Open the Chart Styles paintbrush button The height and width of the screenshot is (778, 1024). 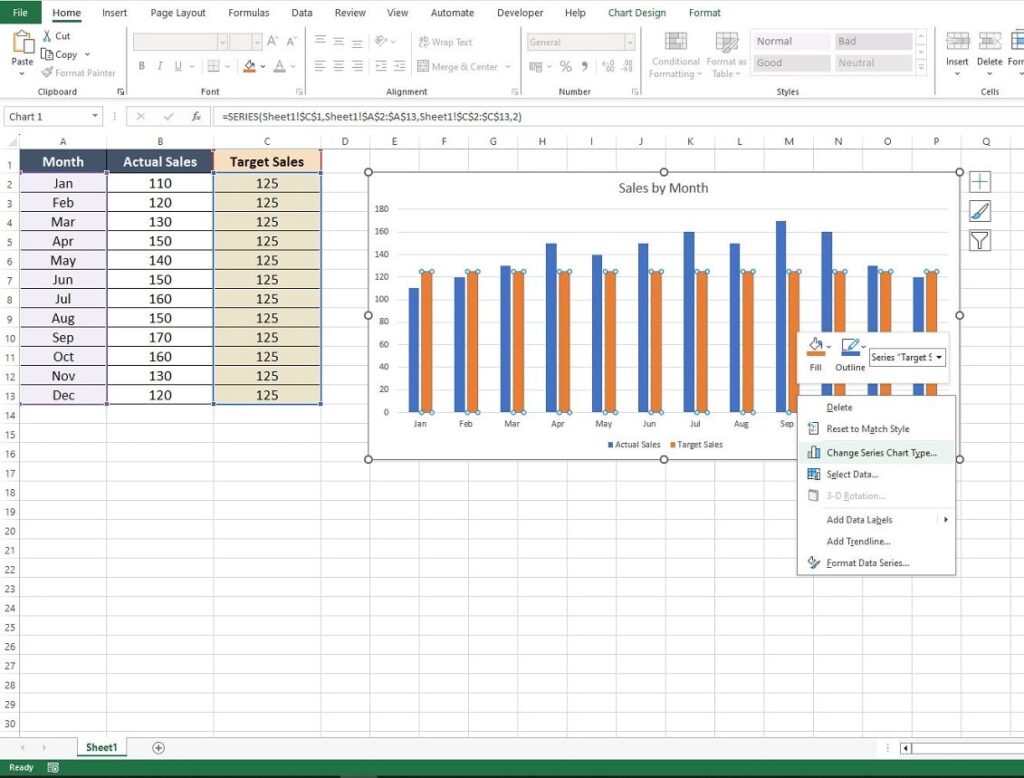pos(980,211)
